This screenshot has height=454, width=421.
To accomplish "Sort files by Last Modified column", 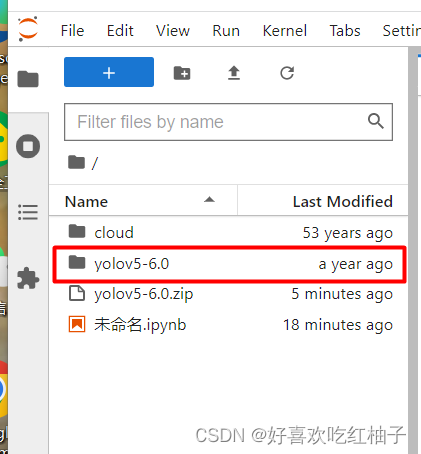I will [342, 202].
